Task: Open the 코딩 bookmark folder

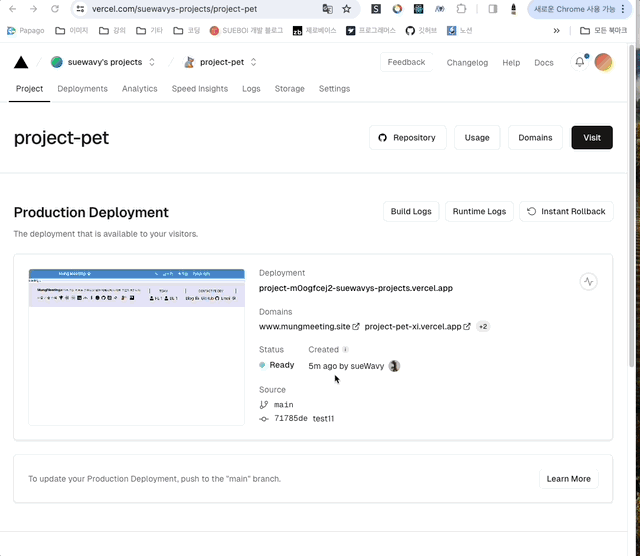Action: point(187,31)
